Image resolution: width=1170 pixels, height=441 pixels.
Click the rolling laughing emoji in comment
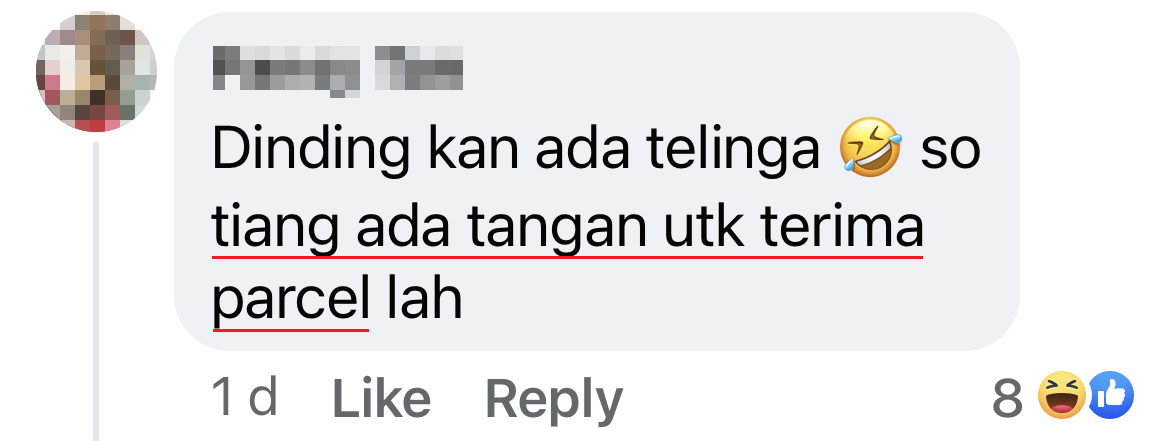coord(870,148)
